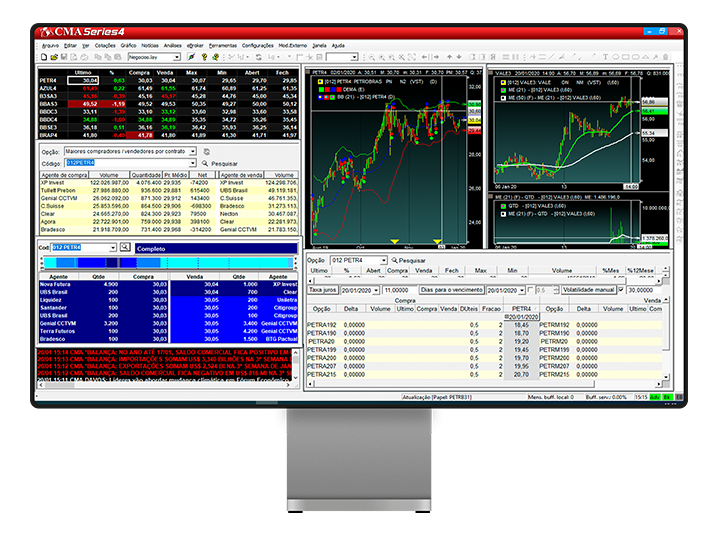Click the down arrow toolbar icon
Viewport: 718px width, 544px height.
(459, 57)
